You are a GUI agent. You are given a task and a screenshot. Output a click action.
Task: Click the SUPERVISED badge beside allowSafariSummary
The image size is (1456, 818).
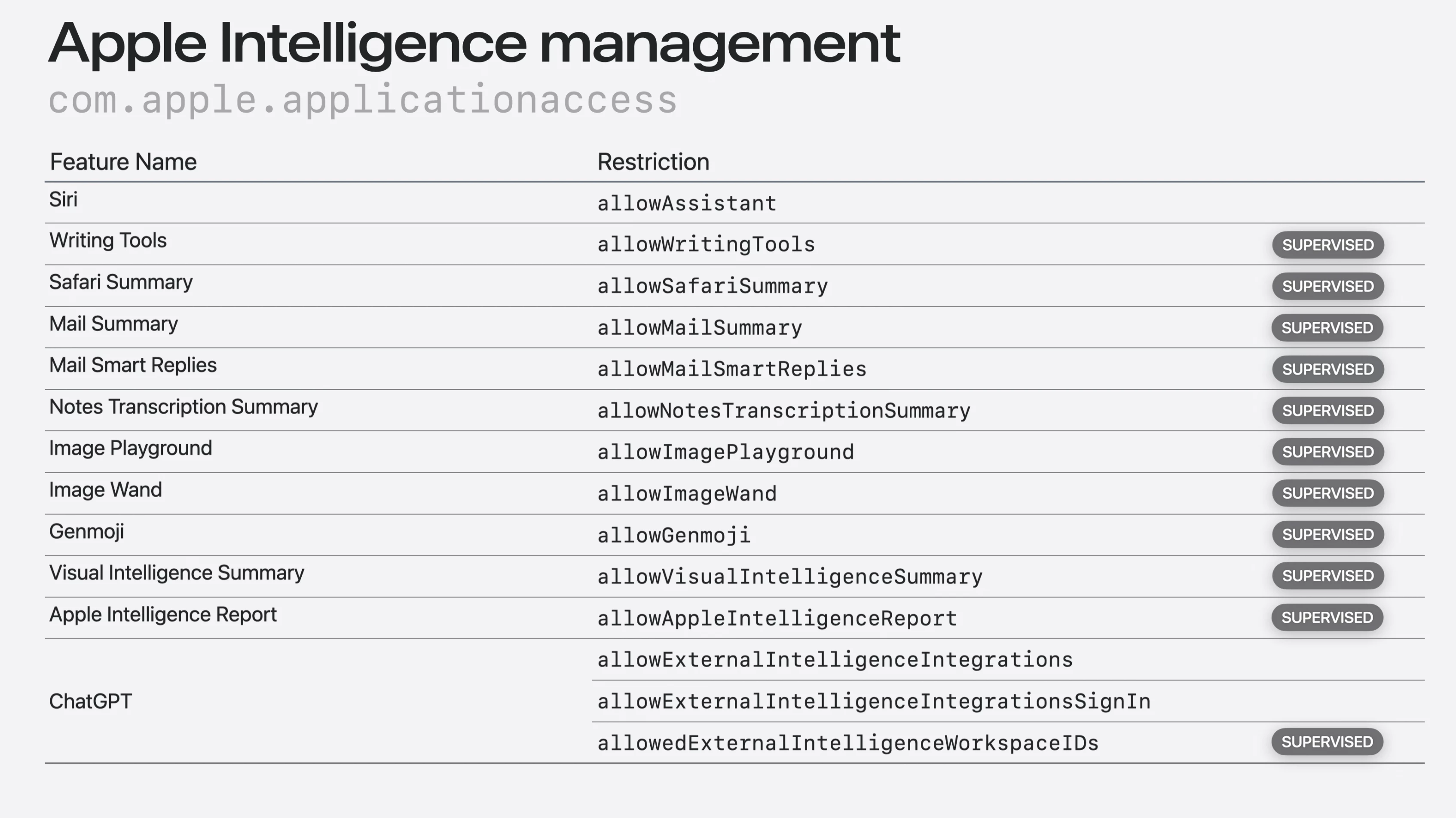[1328, 286]
